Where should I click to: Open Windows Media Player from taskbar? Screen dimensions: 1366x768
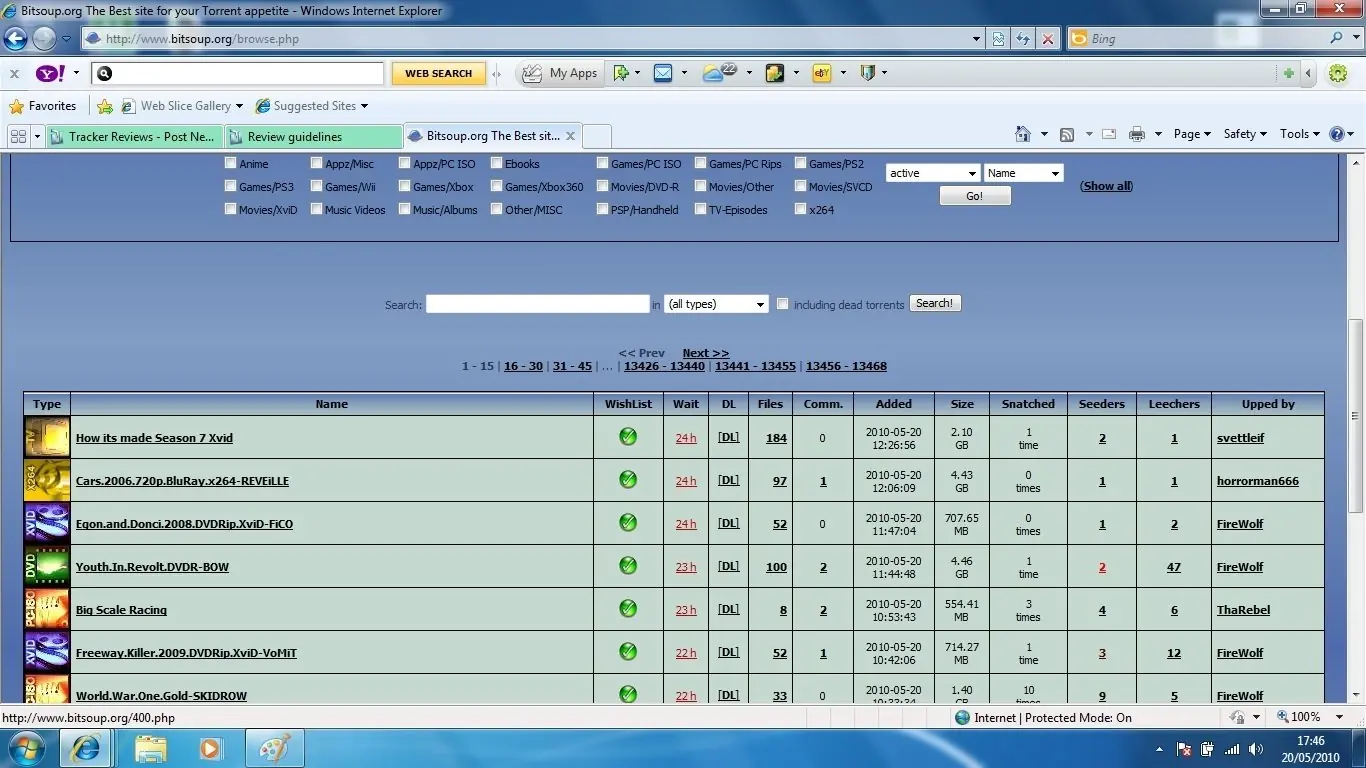(x=210, y=748)
